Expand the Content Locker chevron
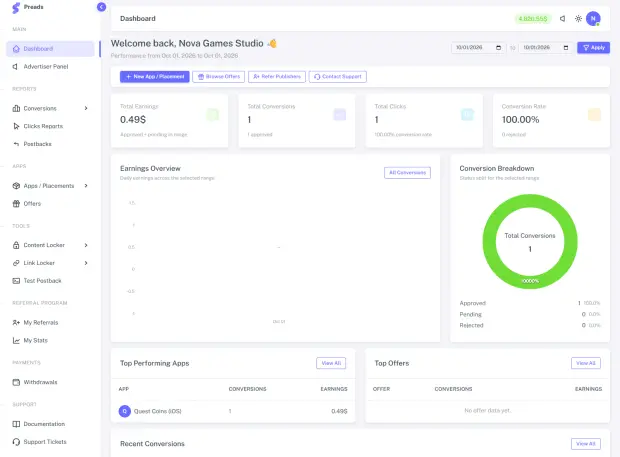 click(86, 245)
